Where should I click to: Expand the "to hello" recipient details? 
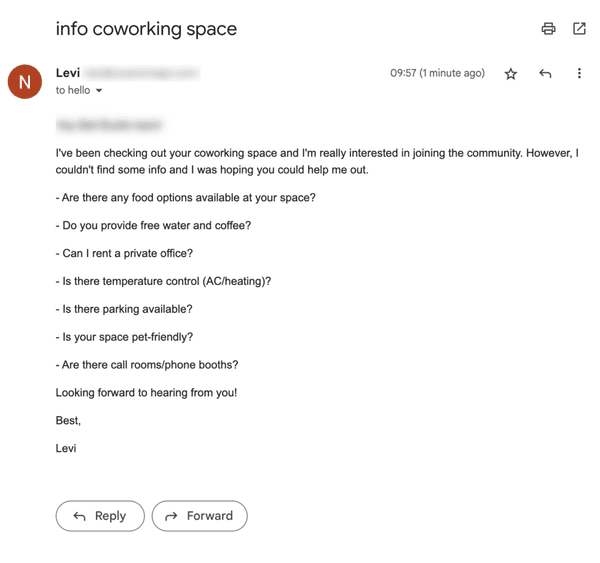(98, 91)
